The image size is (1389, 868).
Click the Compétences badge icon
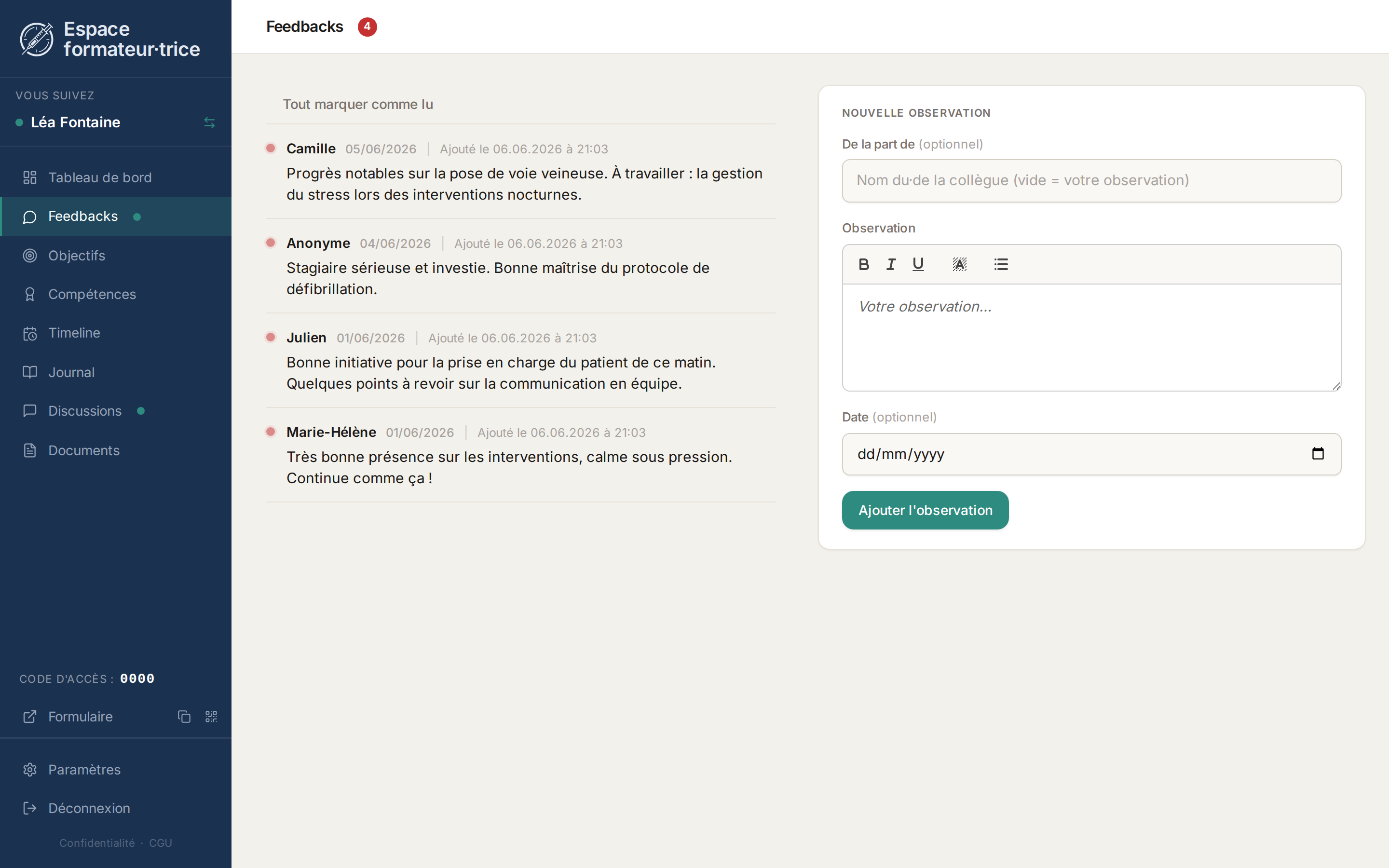[30, 294]
